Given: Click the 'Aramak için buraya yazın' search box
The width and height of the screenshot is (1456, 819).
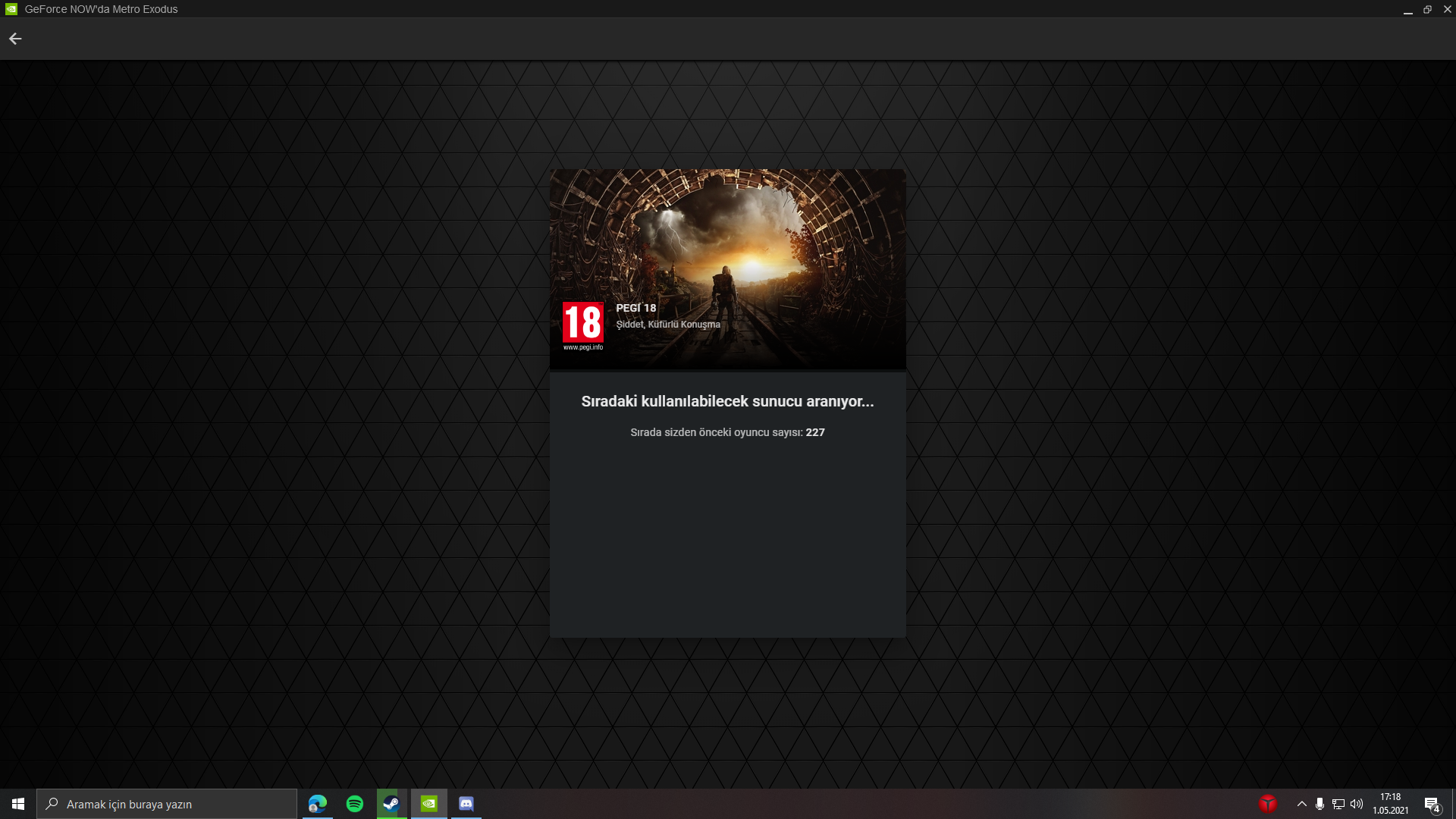Looking at the screenshot, I should (x=167, y=804).
